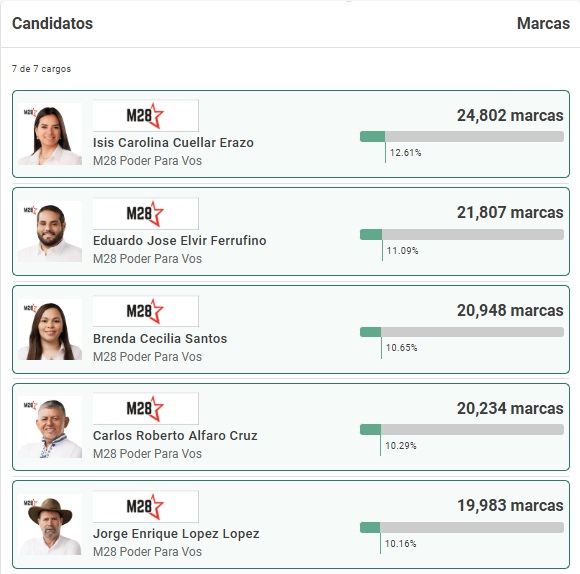Image resolution: width=580 pixels, height=574 pixels.
Task: Open candidate name Brenda Cecilia Santos
Action: coord(160,338)
